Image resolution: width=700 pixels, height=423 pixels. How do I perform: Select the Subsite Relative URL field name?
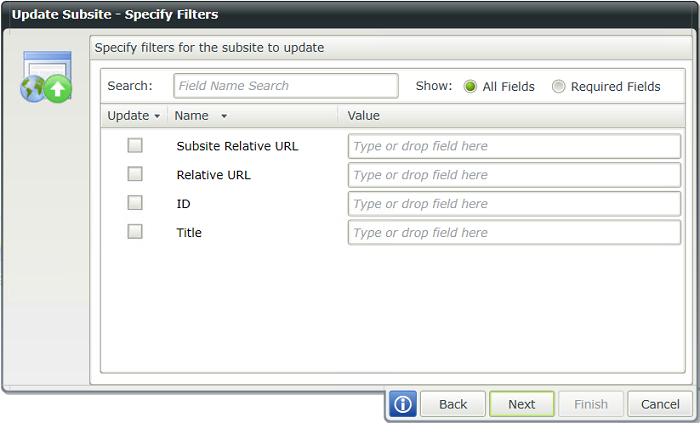tap(237, 146)
